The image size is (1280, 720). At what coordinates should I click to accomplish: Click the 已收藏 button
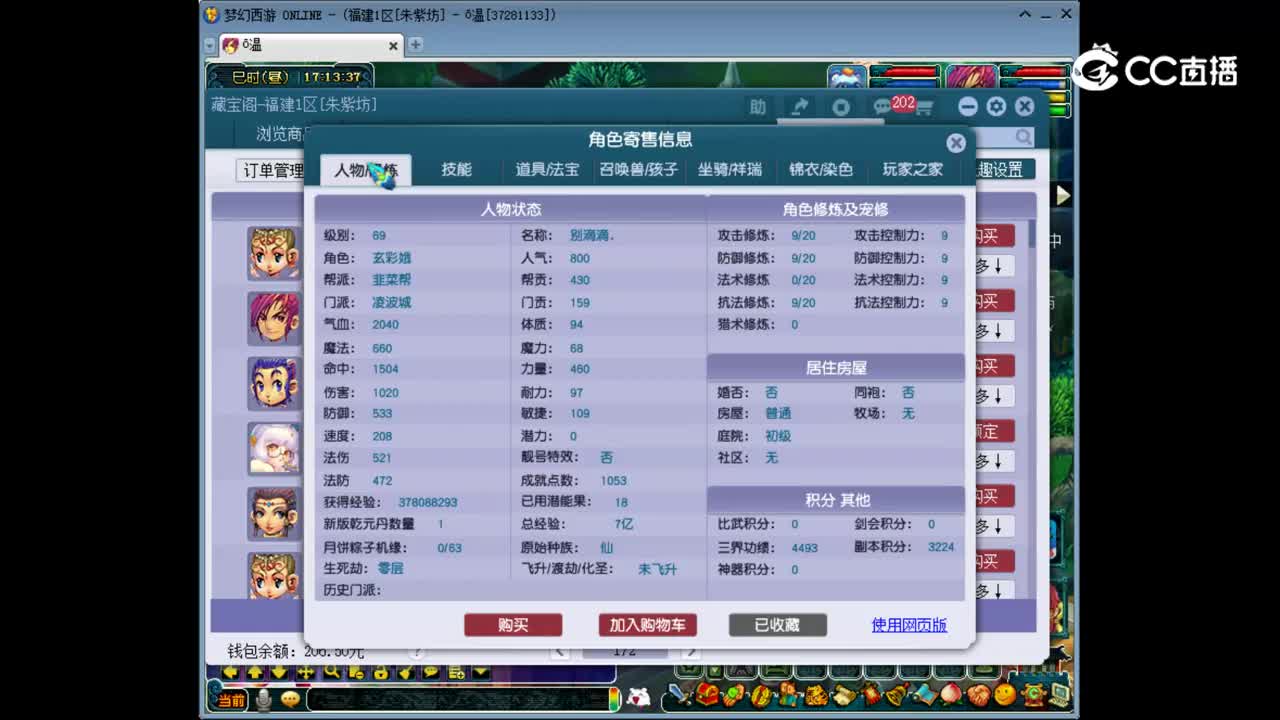click(777, 625)
